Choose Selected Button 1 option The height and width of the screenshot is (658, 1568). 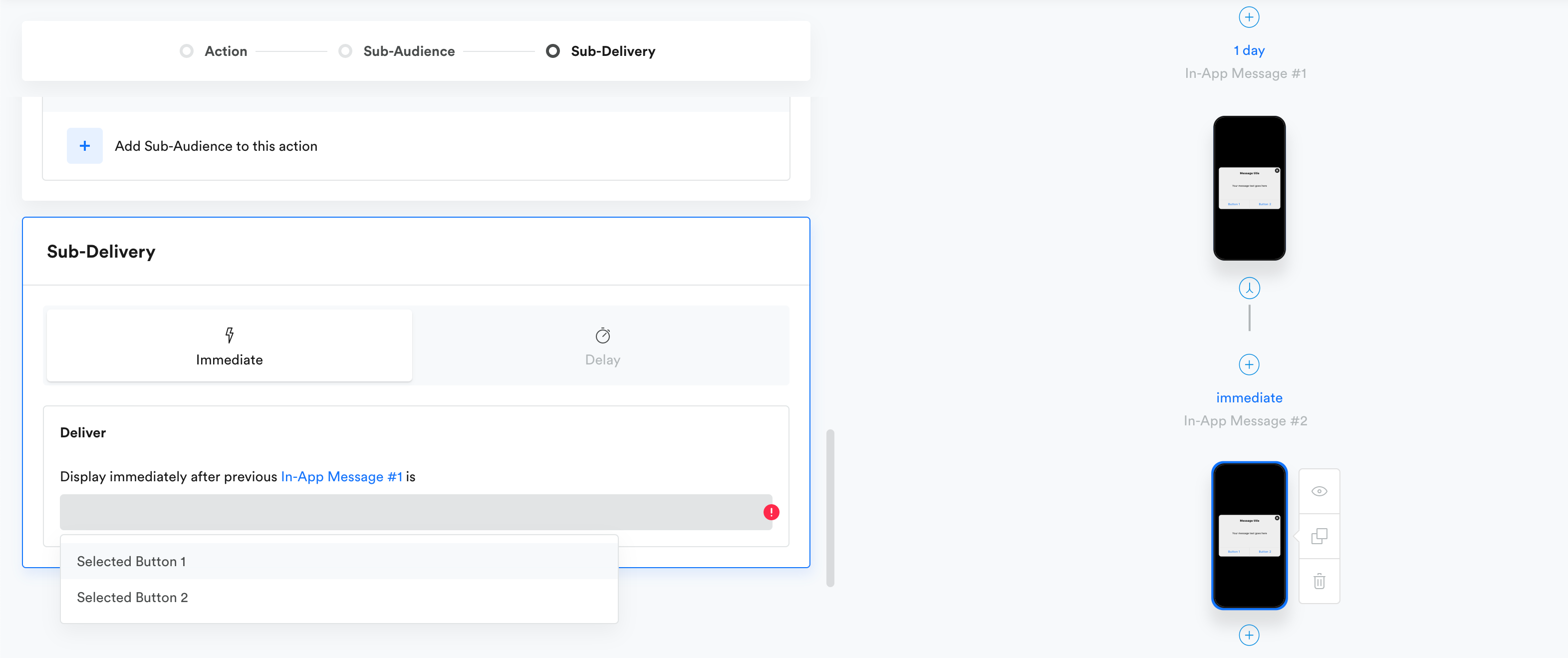pos(131,561)
